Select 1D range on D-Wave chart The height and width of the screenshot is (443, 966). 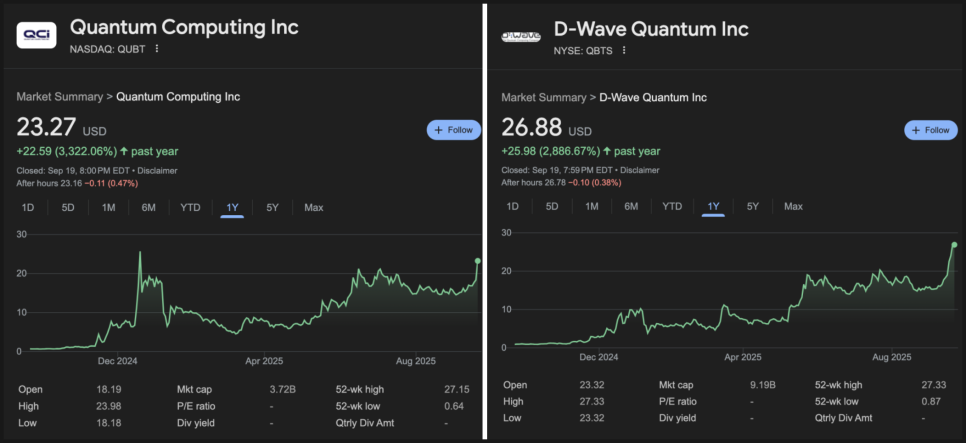tap(512, 206)
